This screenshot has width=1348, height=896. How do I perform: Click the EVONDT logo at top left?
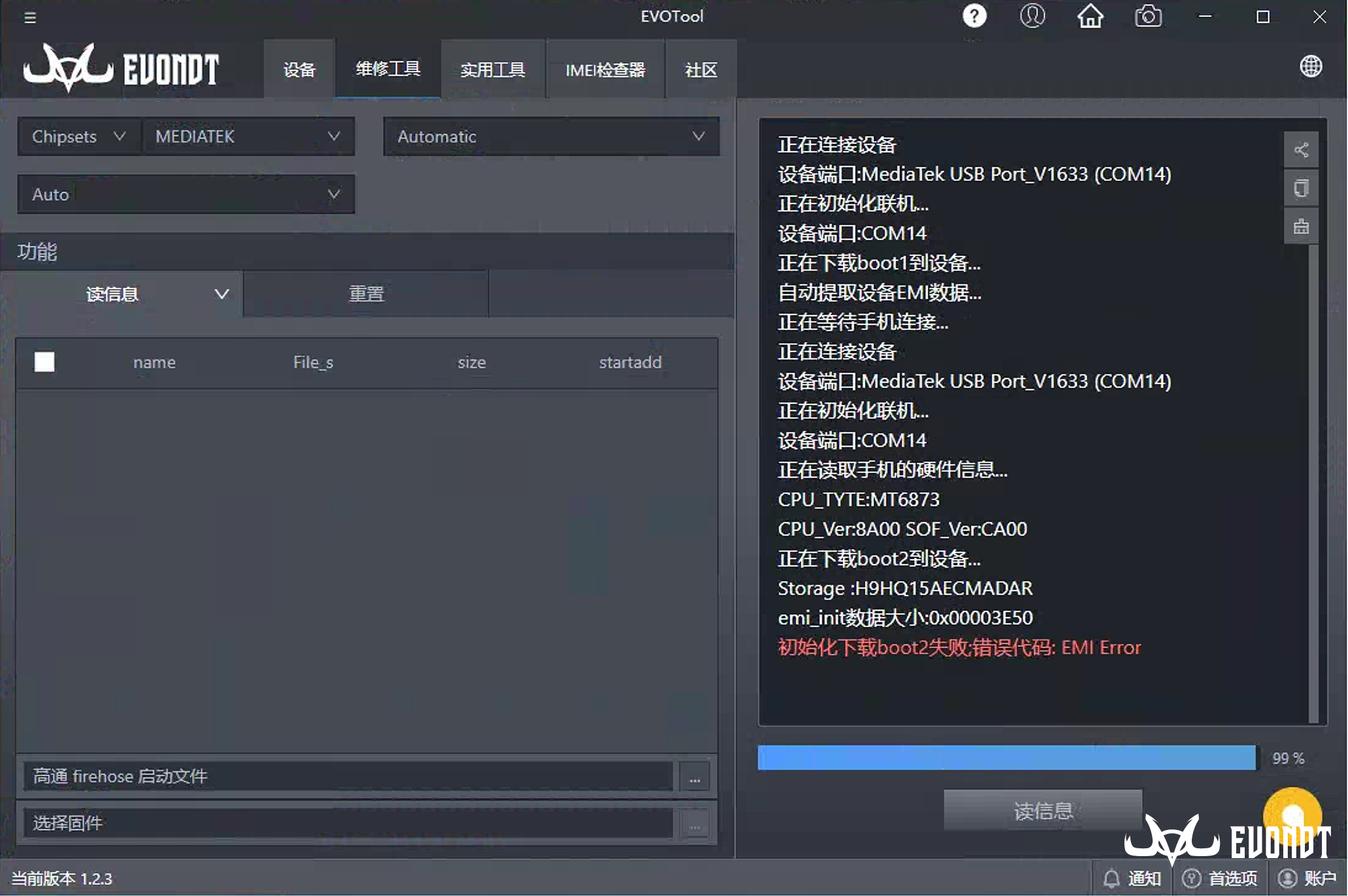121,68
